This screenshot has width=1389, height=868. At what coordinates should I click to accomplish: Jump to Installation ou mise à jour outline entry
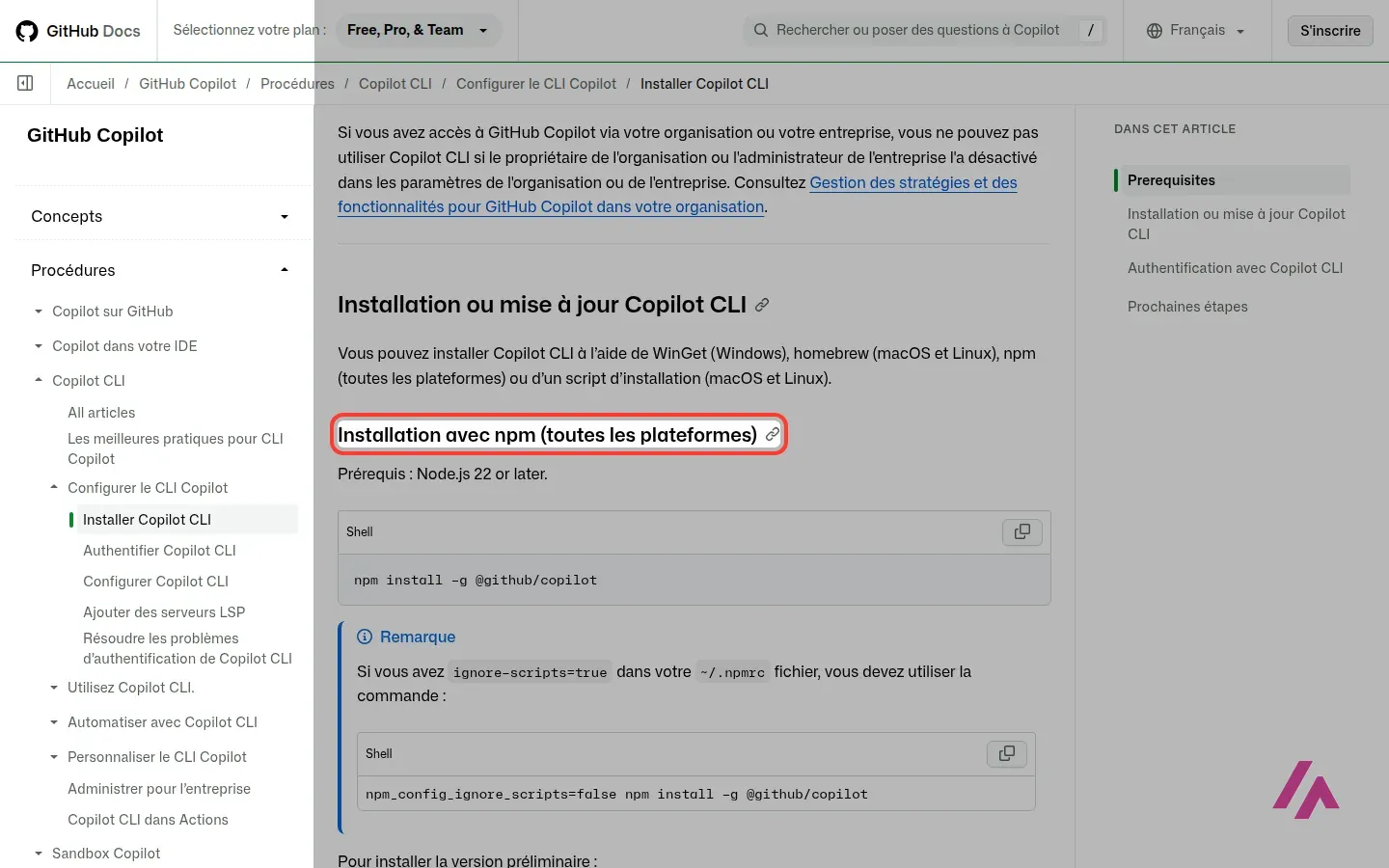pyautogui.click(x=1236, y=224)
